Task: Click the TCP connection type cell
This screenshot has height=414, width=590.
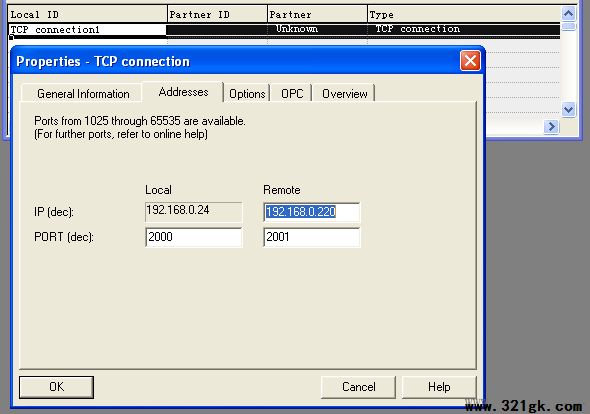Action: pyautogui.click(x=464, y=29)
